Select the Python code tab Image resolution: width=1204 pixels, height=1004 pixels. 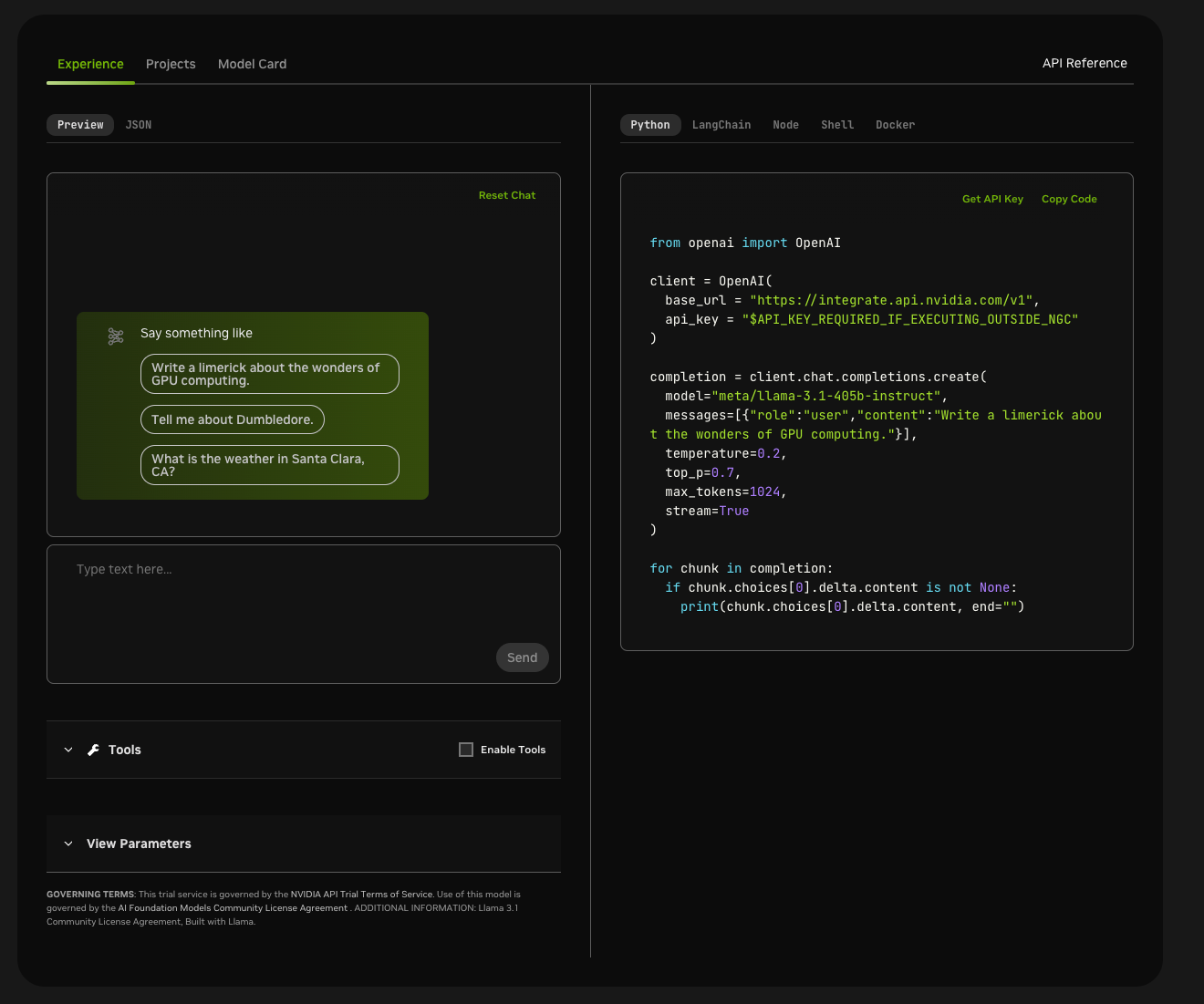pos(650,125)
